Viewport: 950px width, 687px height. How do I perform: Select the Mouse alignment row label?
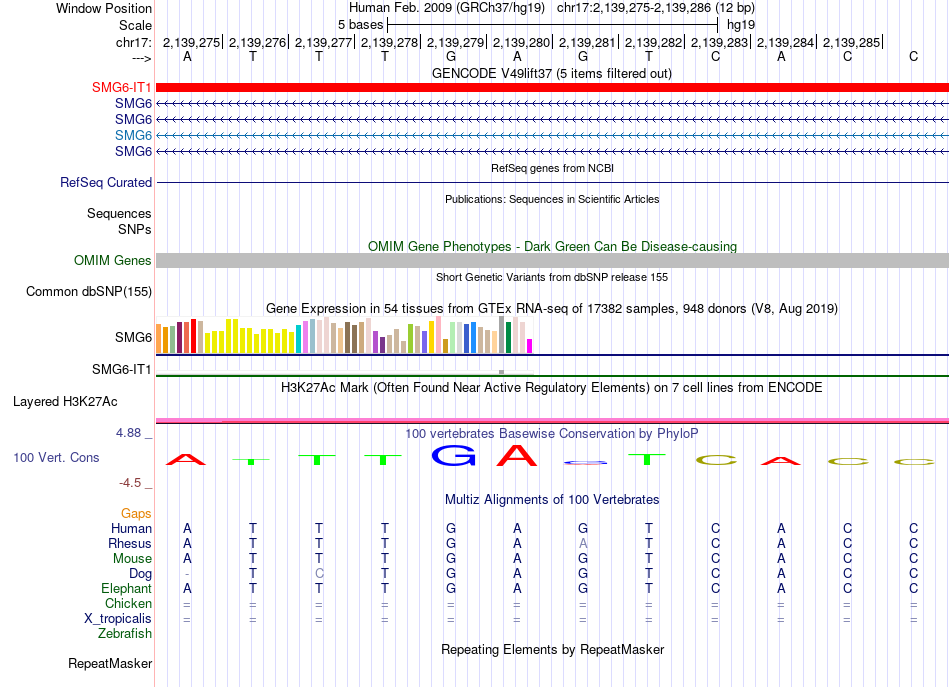point(132,559)
